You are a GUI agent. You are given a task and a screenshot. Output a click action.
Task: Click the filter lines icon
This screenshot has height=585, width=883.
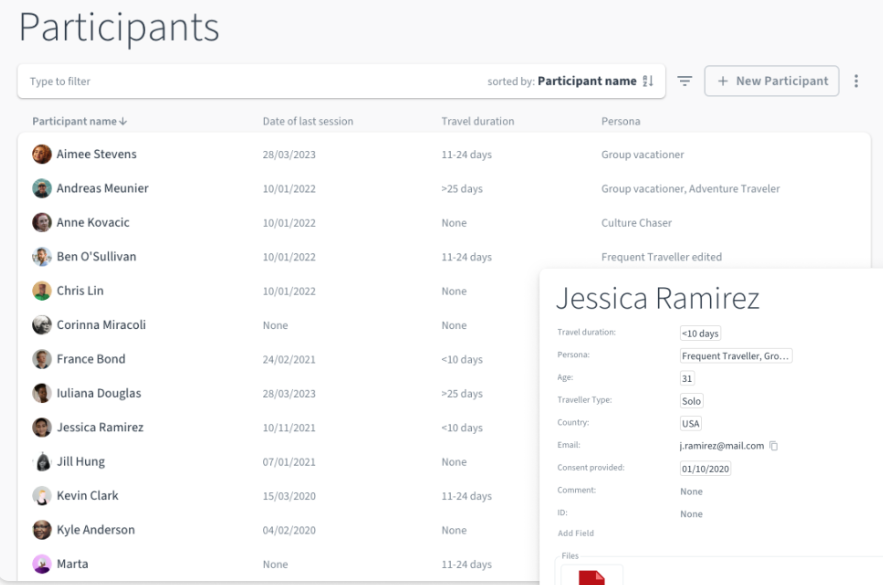pyautogui.click(x=685, y=81)
